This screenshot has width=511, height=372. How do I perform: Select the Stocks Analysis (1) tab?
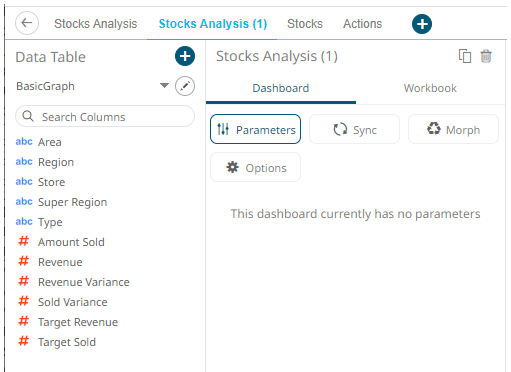[213, 24]
